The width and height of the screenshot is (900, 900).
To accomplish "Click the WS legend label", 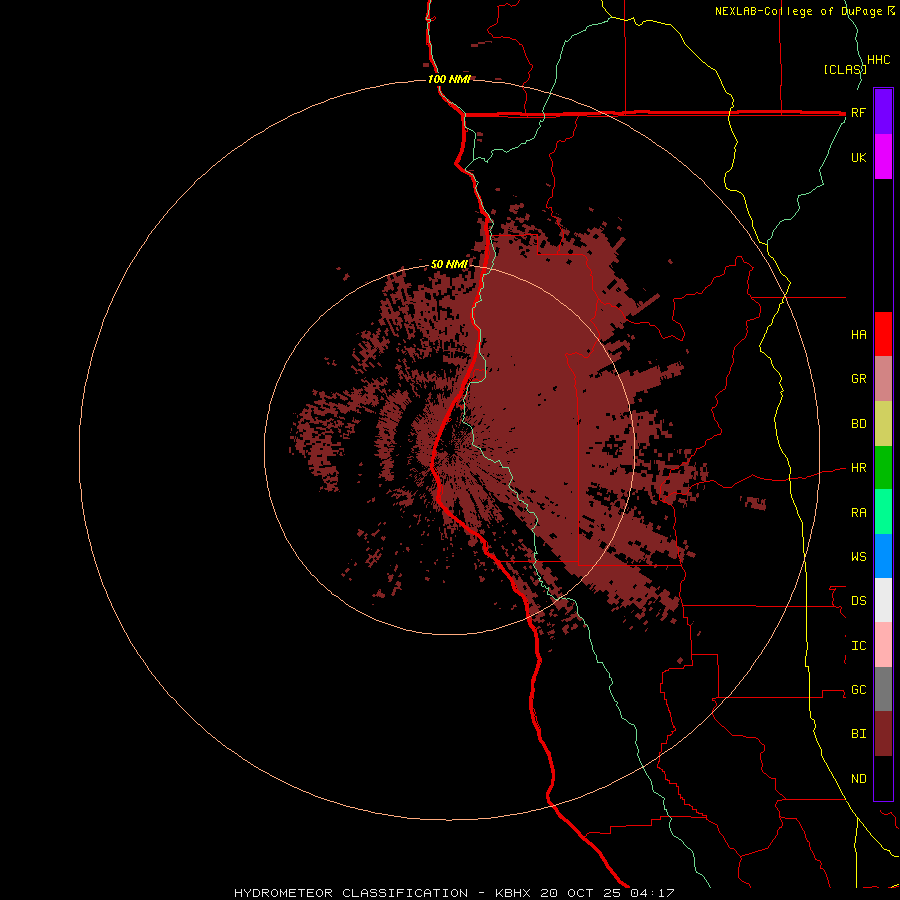I will 858,556.
